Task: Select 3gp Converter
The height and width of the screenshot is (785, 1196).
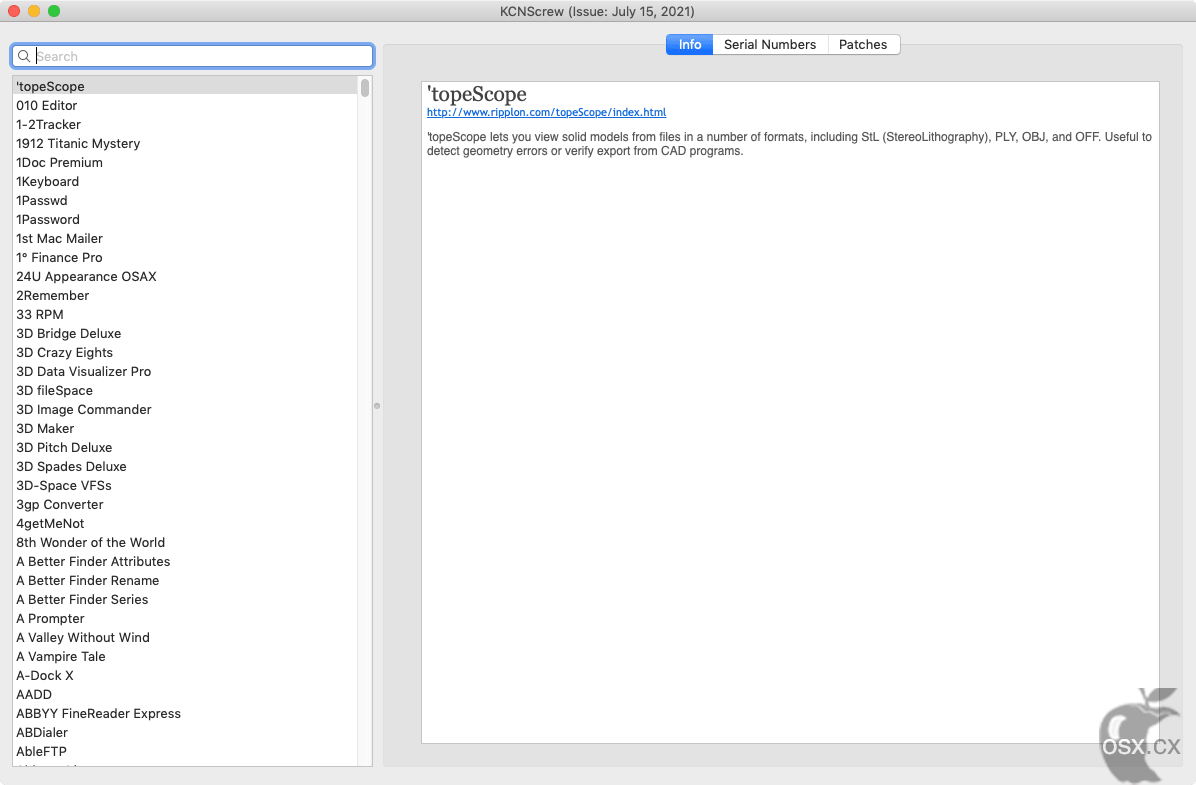Action: tap(185, 504)
